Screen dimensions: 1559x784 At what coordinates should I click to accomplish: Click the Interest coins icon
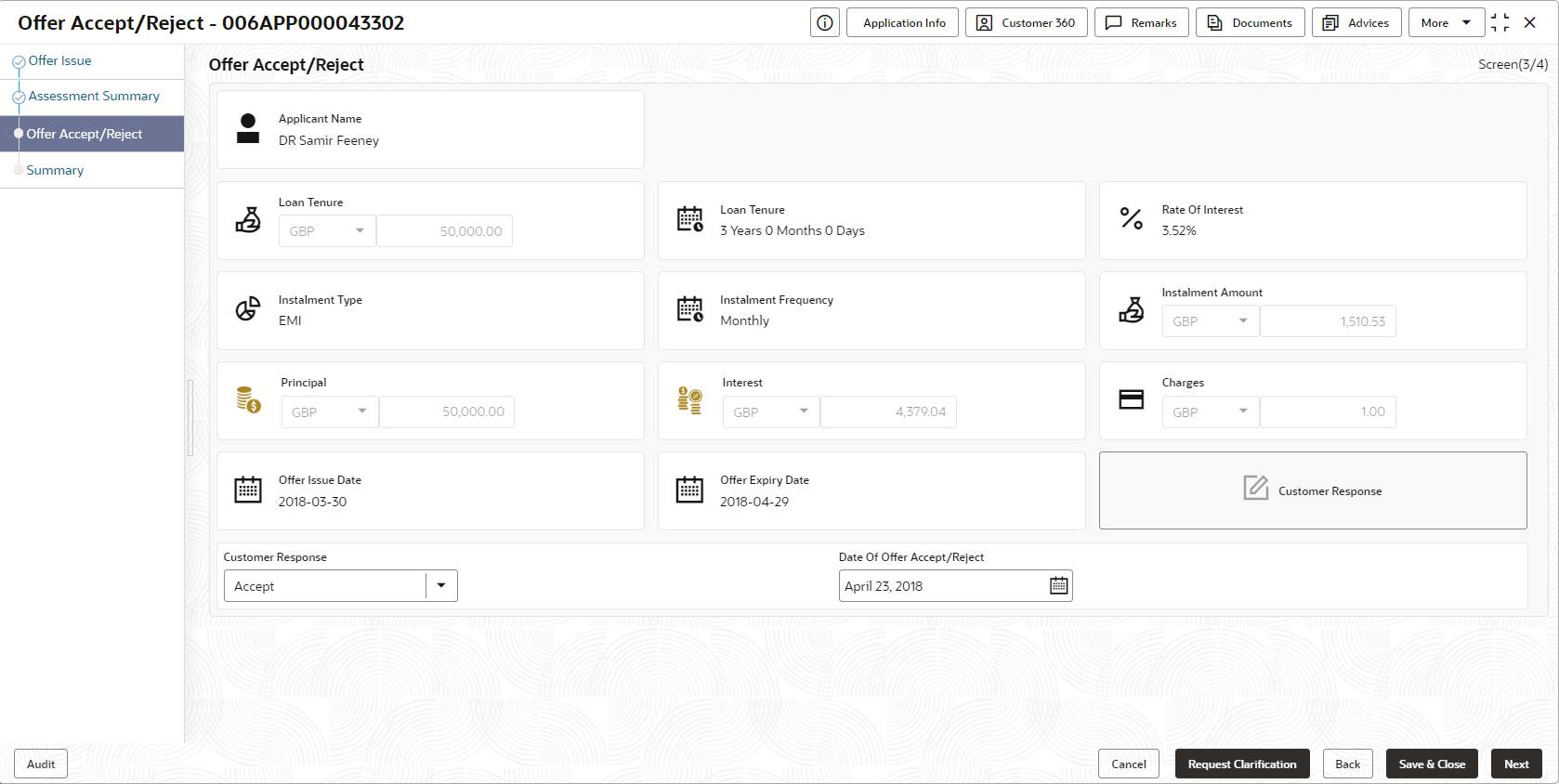[x=690, y=399]
